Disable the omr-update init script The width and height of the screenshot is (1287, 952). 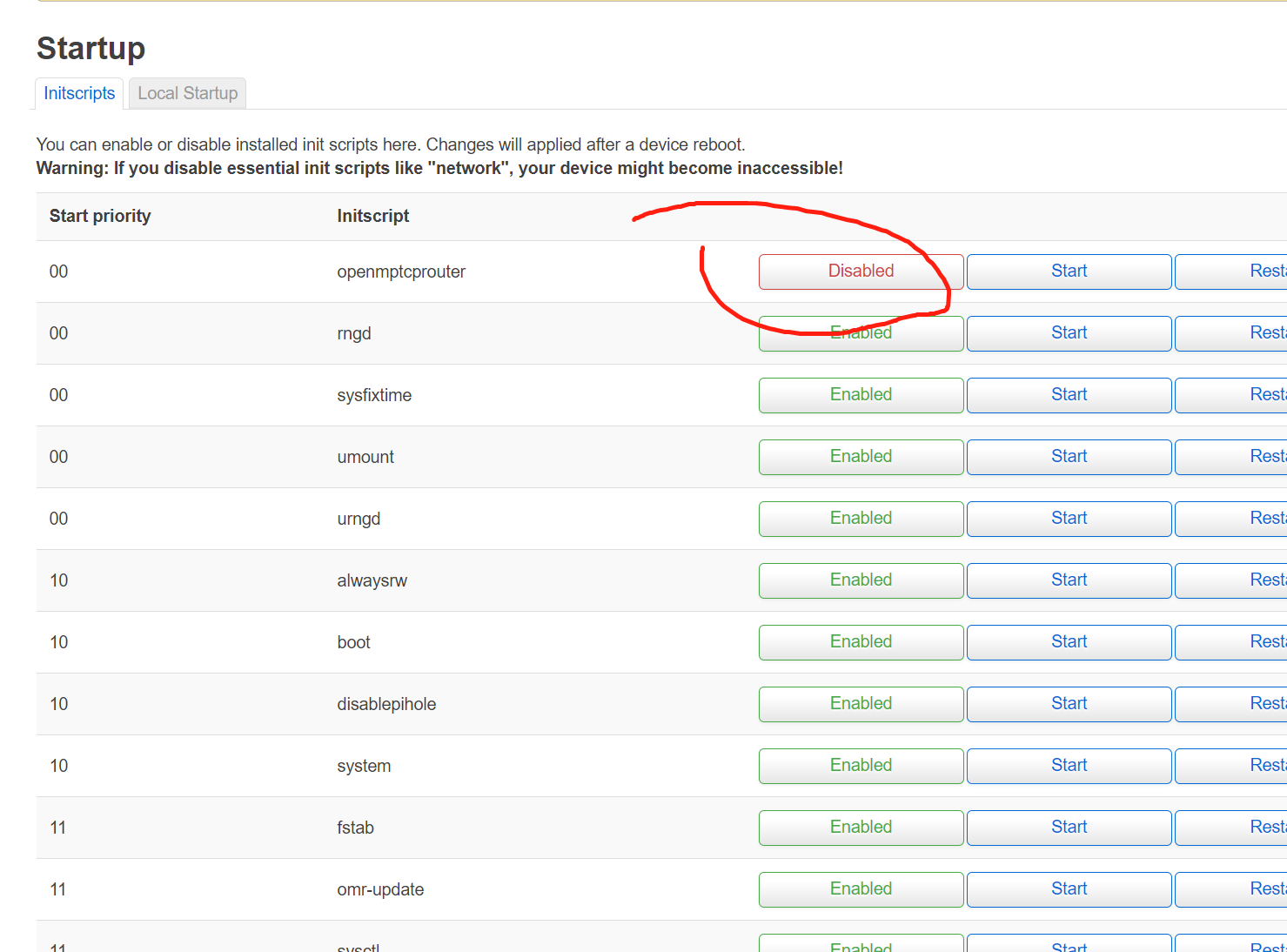(x=861, y=889)
